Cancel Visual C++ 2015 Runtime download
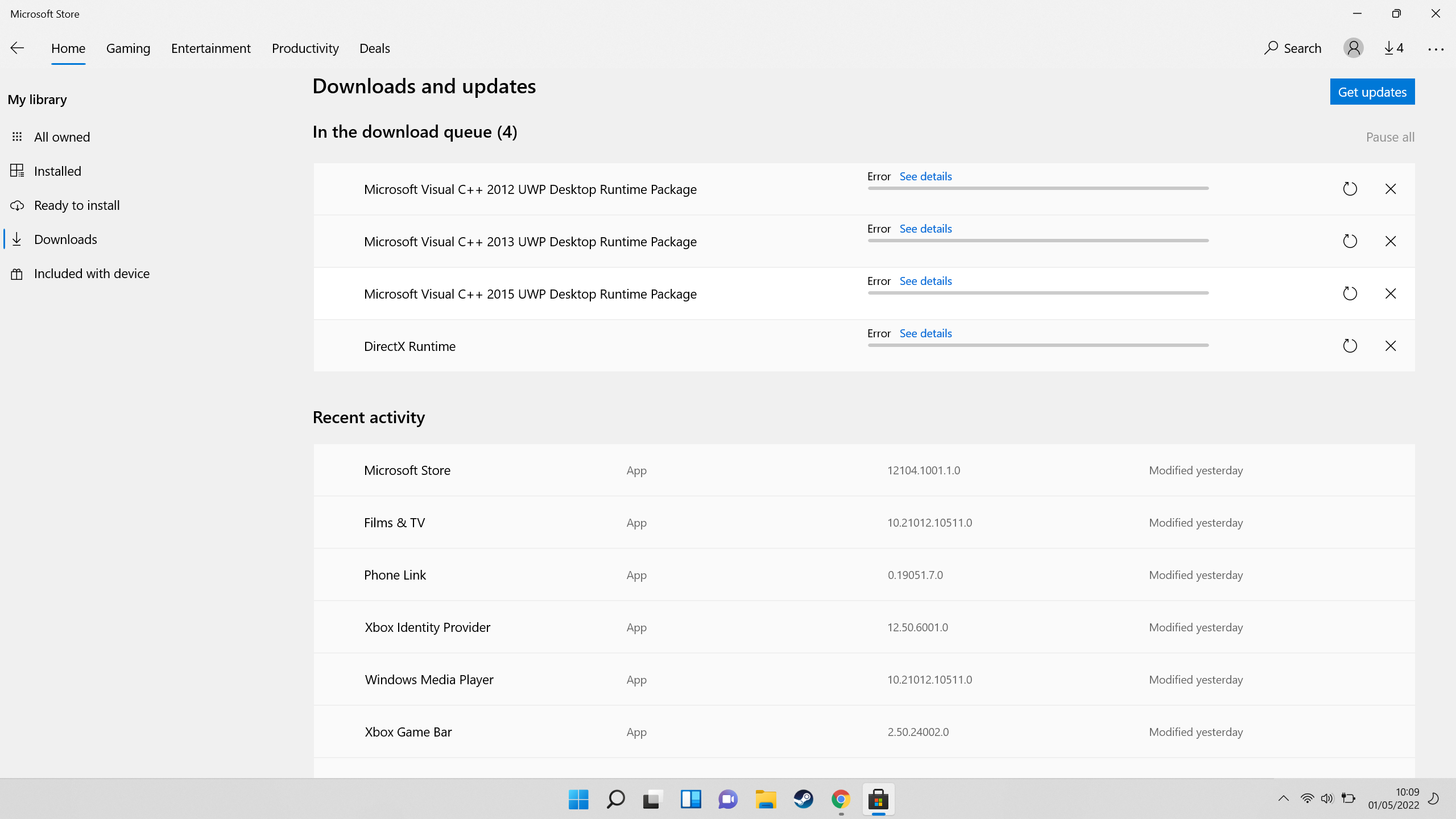The width and height of the screenshot is (1456, 819). (1391, 293)
